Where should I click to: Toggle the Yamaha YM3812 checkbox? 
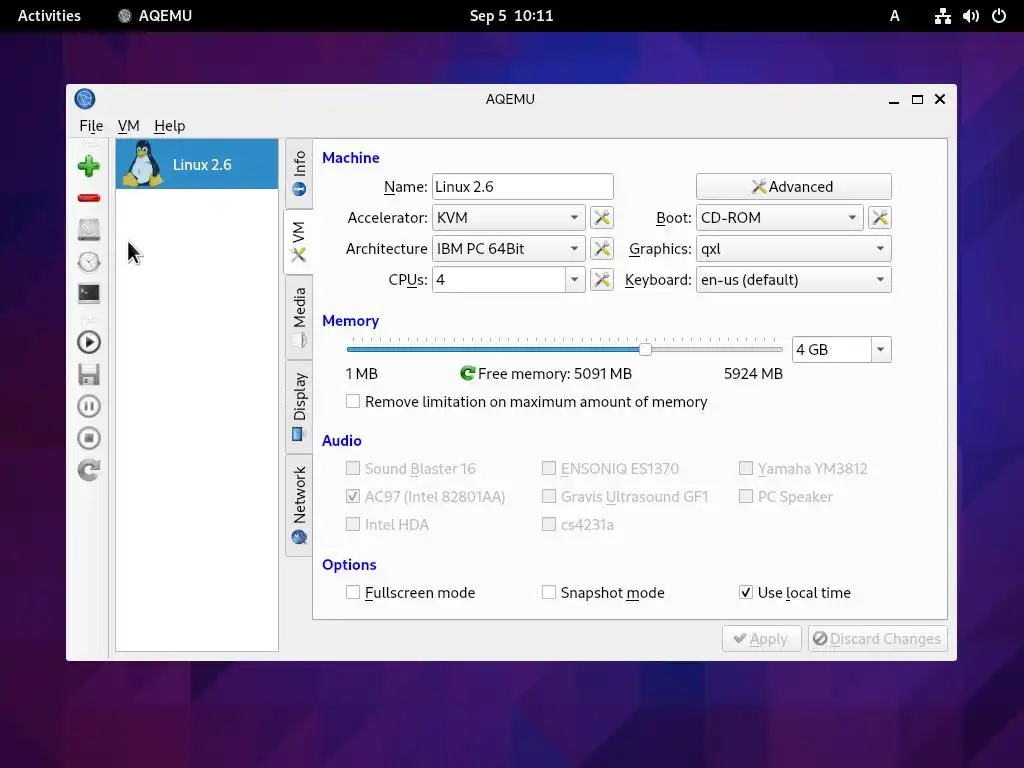coord(745,468)
